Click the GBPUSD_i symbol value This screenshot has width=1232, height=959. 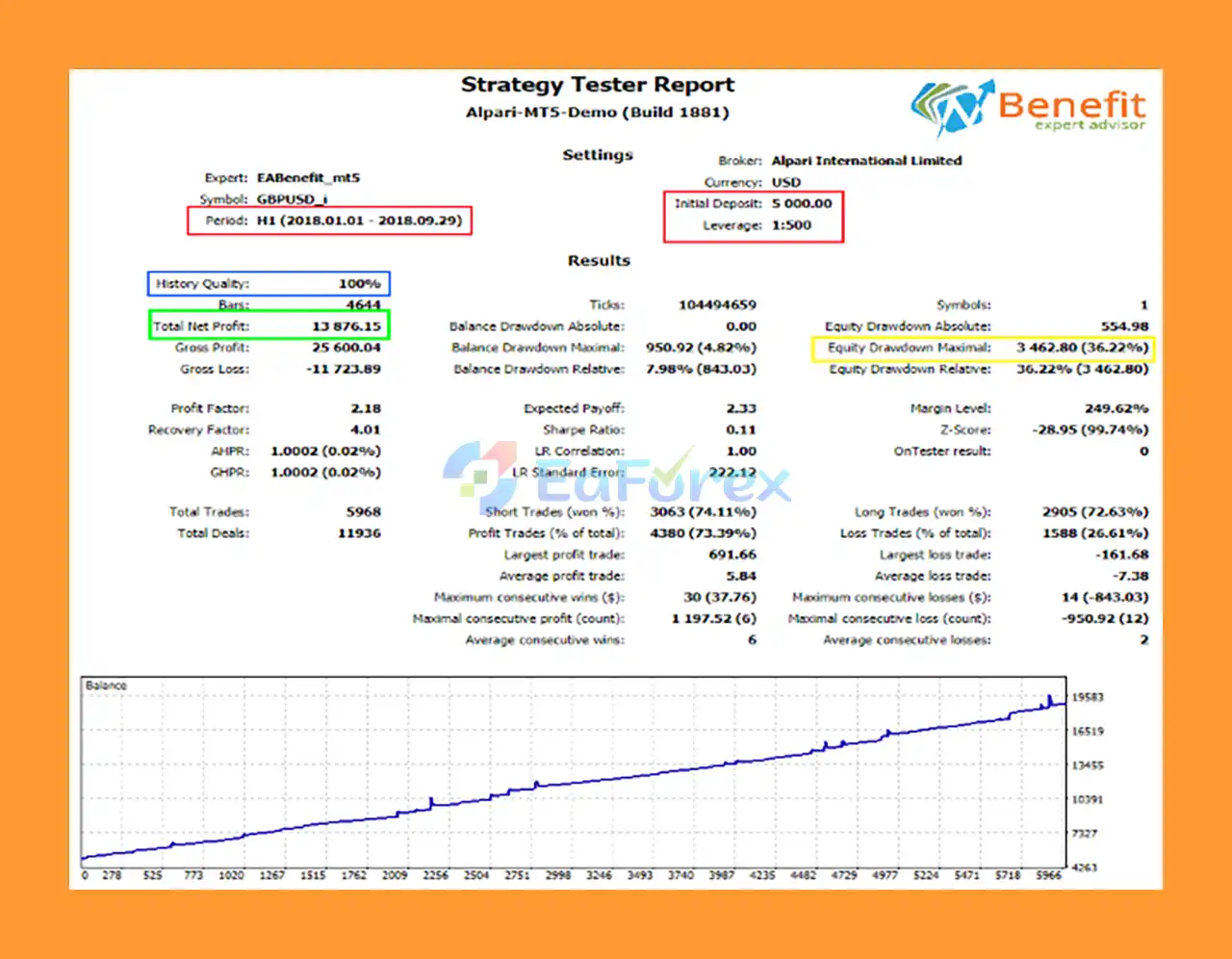coord(293,199)
